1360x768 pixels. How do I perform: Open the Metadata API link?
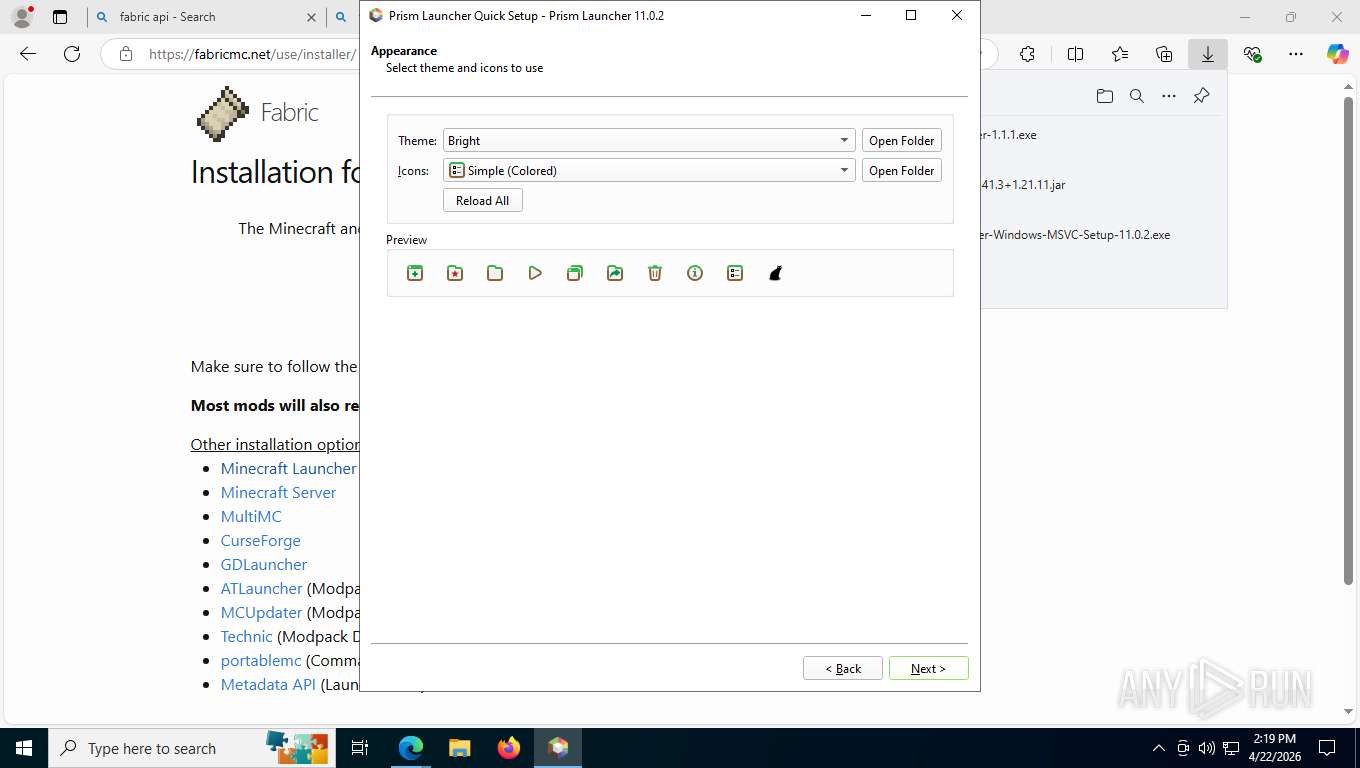tap(268, 684)
